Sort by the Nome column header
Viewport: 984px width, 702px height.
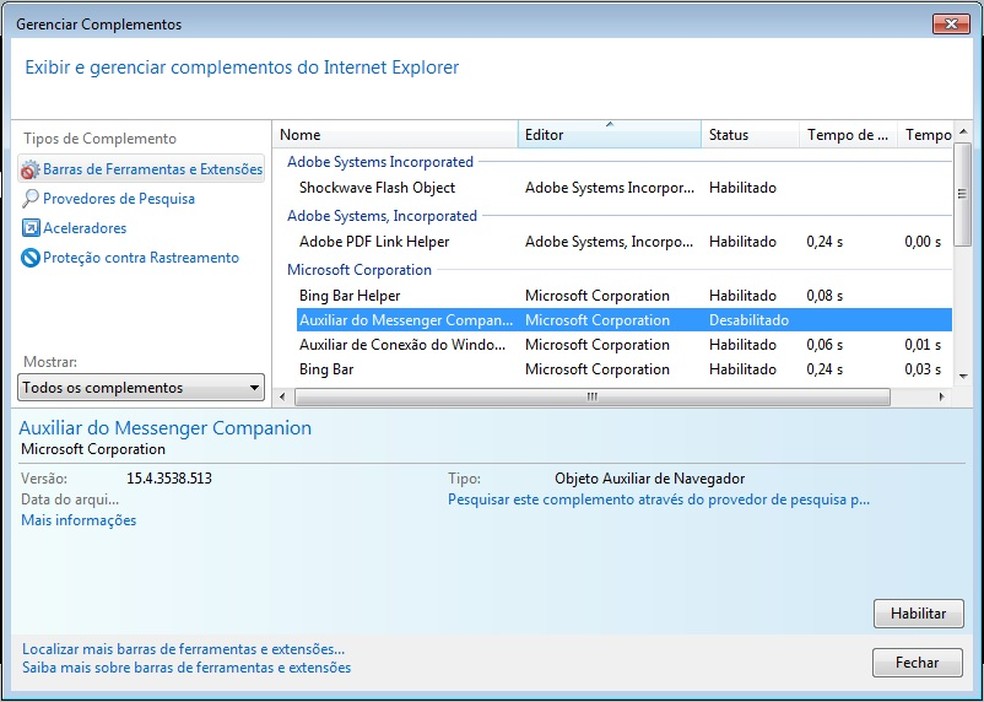(x=395, y=134)
